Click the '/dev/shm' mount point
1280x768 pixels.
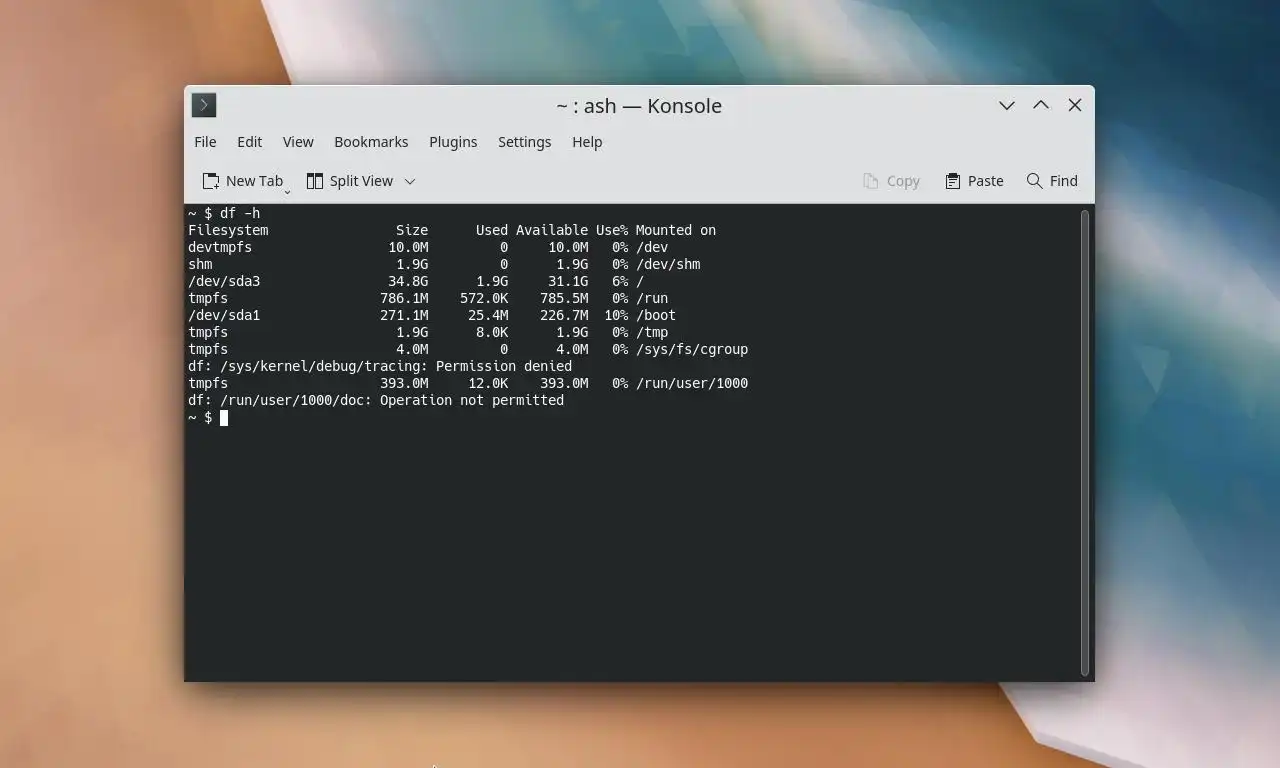[x=668, y=264]
